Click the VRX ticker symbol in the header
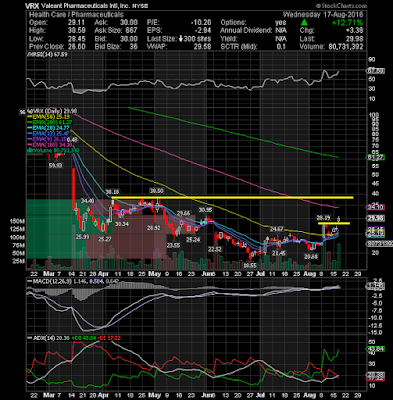The width and height of the screenshot is (393, 400). pos(33,6)
